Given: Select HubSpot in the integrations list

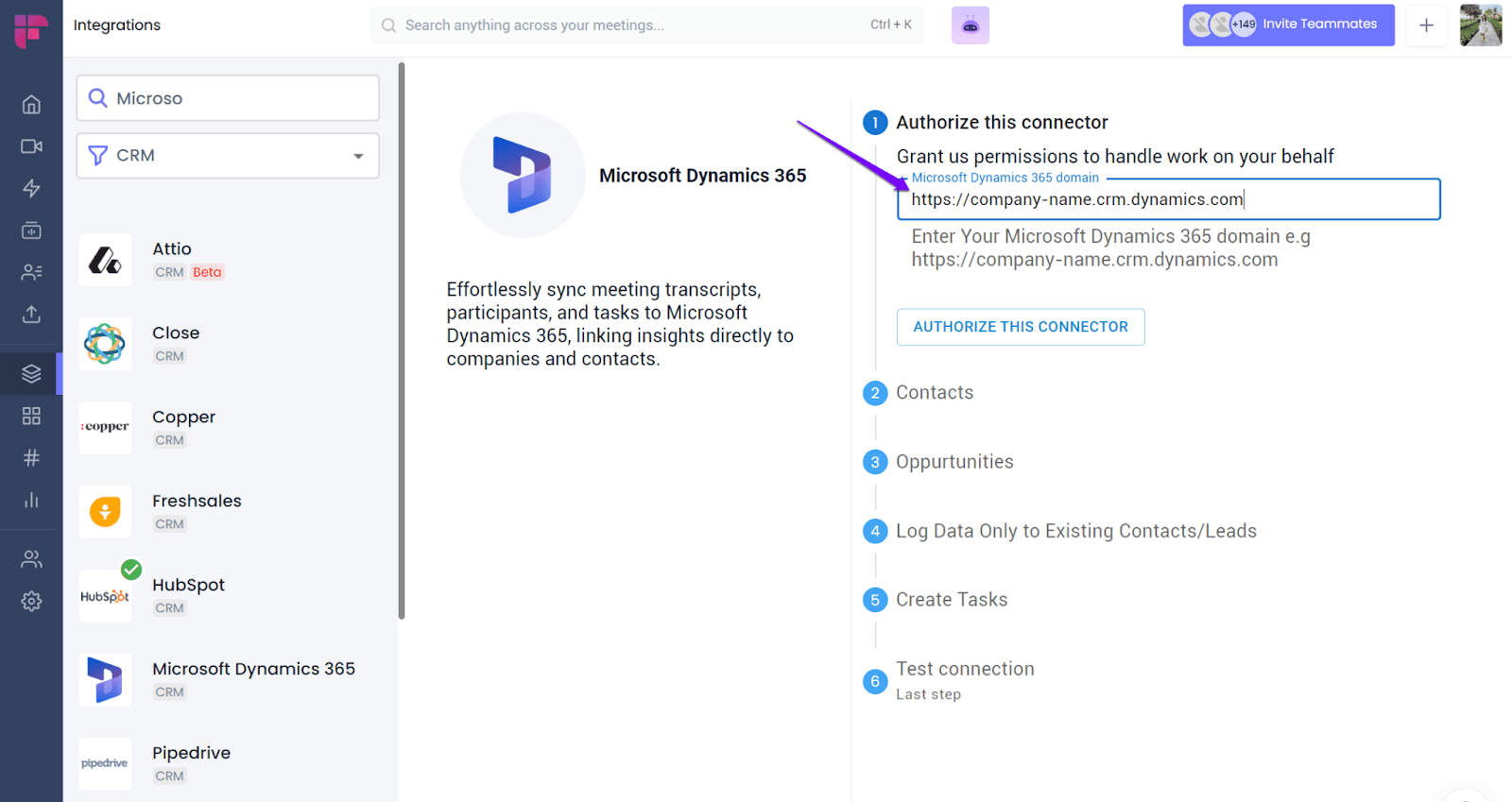Looking at the screenshot, I should pyautogui.click(x=188, y=586).
